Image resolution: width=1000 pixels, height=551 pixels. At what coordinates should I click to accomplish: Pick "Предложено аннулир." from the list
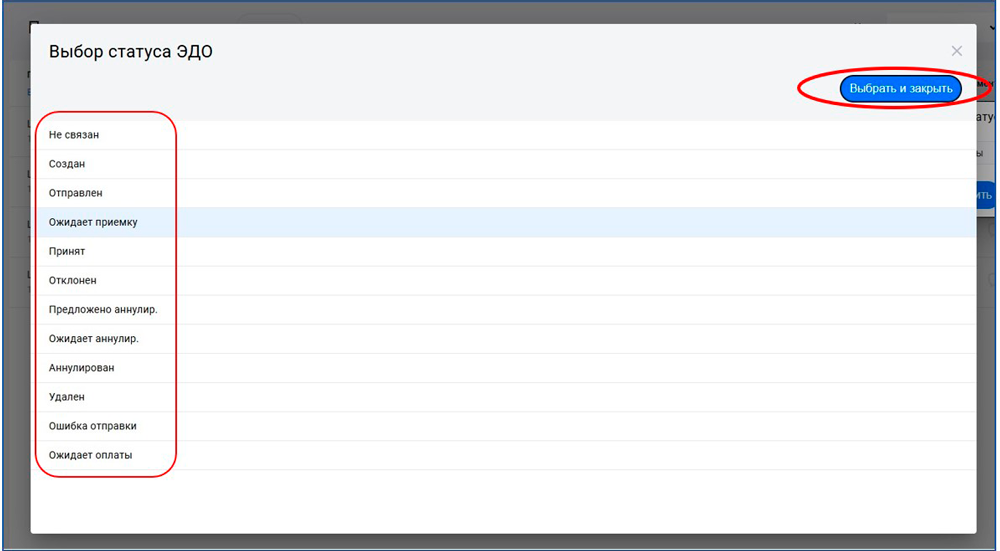[x=103, y=310]
